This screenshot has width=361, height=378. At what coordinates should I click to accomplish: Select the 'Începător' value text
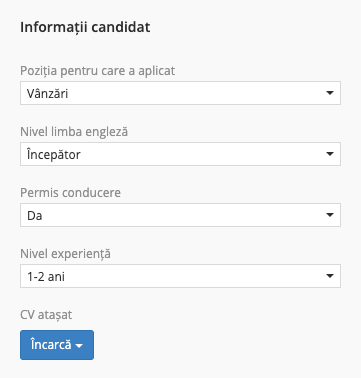click(x=54, y=155)
